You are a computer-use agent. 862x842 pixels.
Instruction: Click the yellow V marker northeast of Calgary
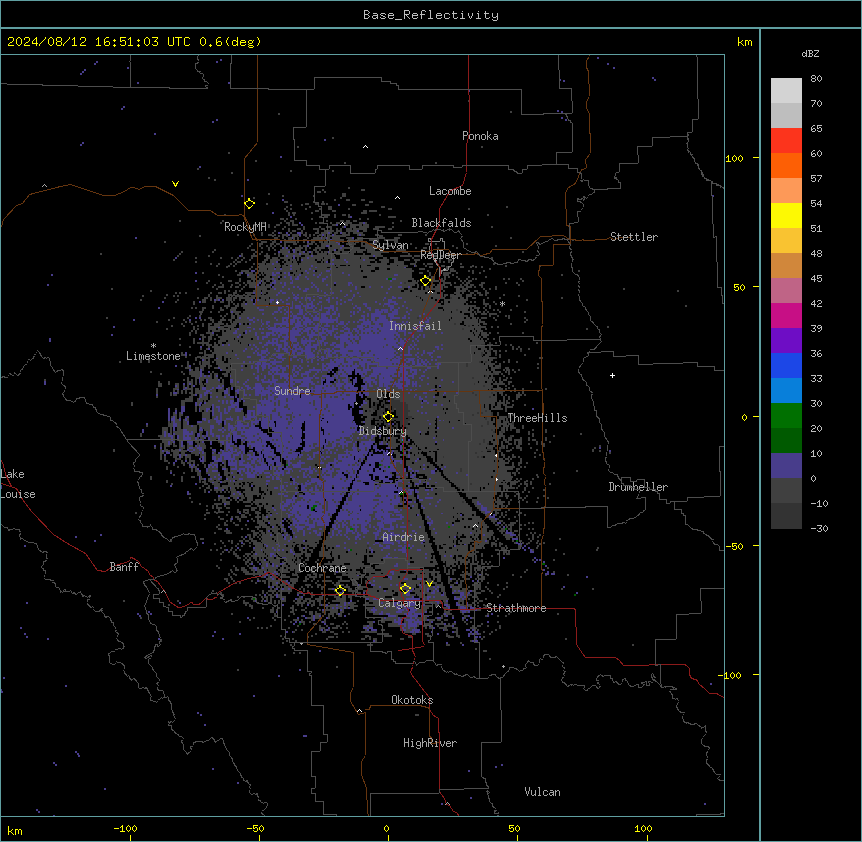coord(429,584)
